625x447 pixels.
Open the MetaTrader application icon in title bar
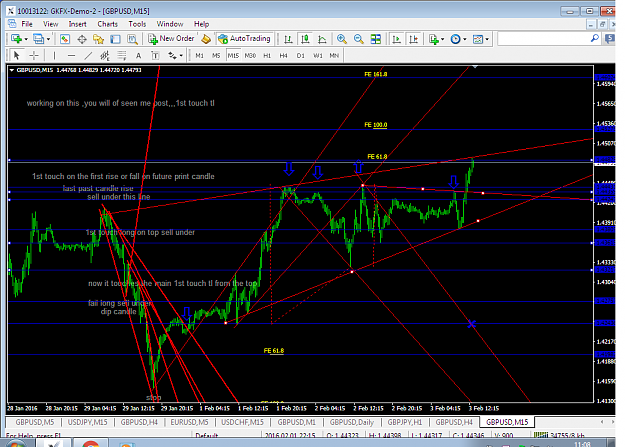[x=11, y=11]
